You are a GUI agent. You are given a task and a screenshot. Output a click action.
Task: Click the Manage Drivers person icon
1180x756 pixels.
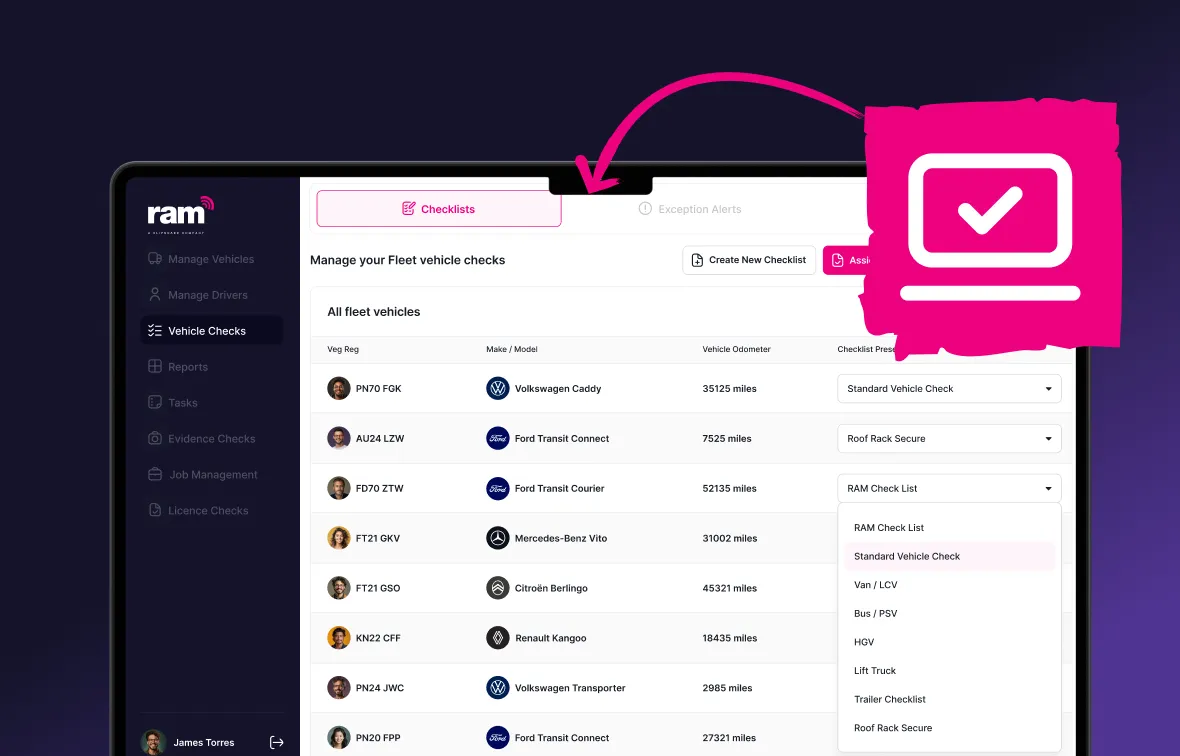tap(155, 294)
